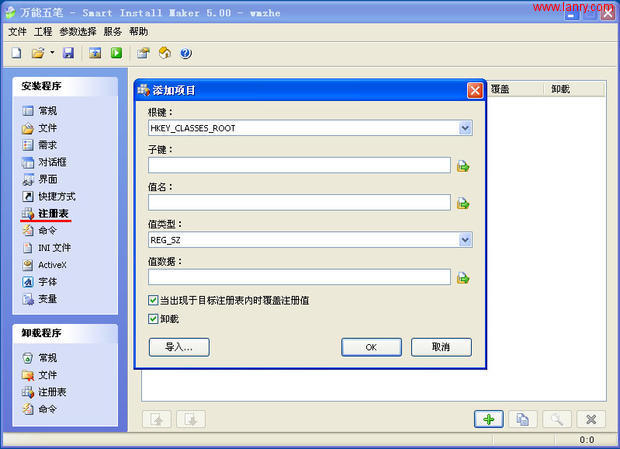Expand the 根键 HKEY_CLASSES_ROOT dropdown
The height and width of the screenshot is (449, 620).
point(465,128)
